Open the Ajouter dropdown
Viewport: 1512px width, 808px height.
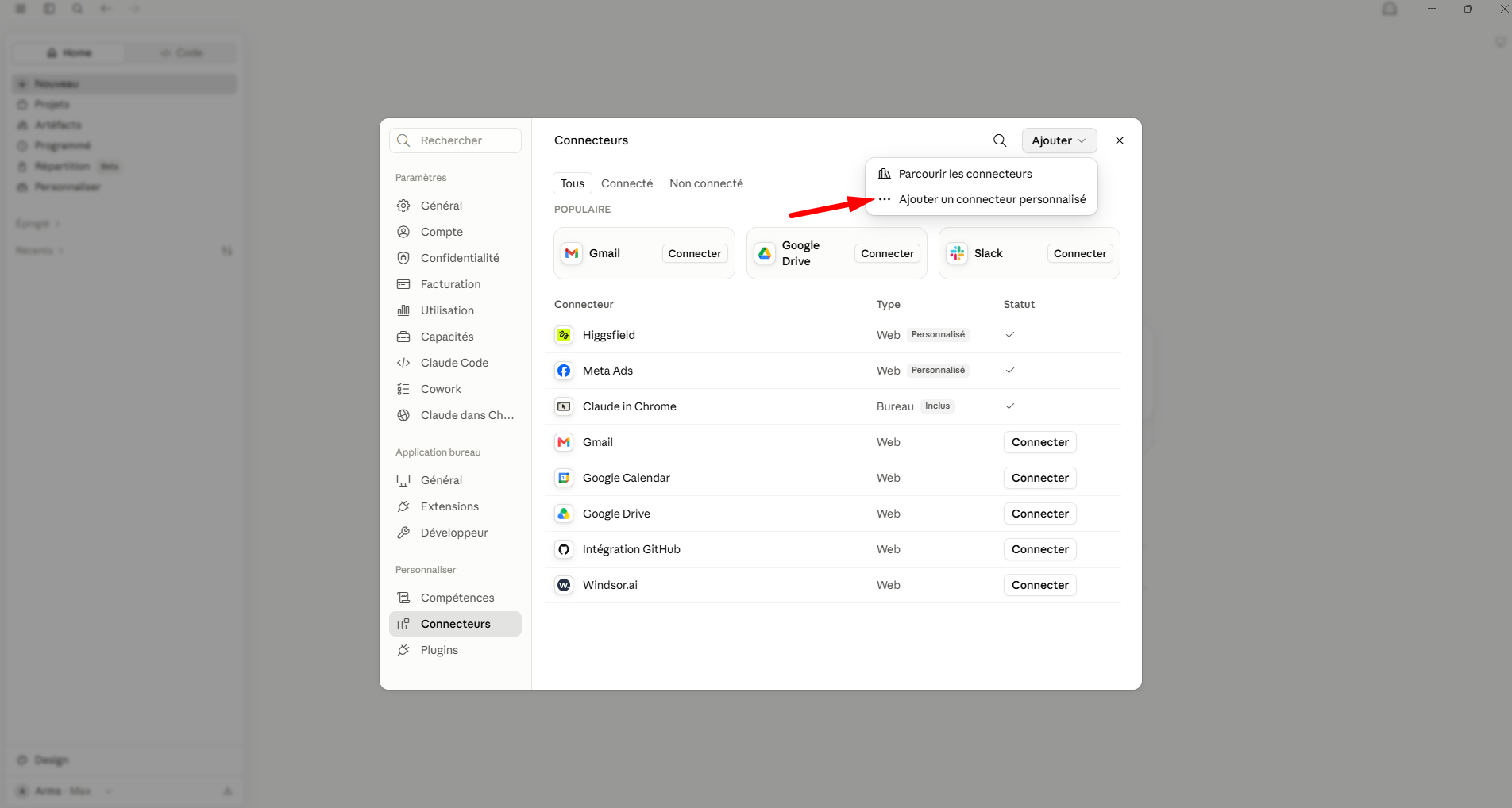click(1059, 140)
